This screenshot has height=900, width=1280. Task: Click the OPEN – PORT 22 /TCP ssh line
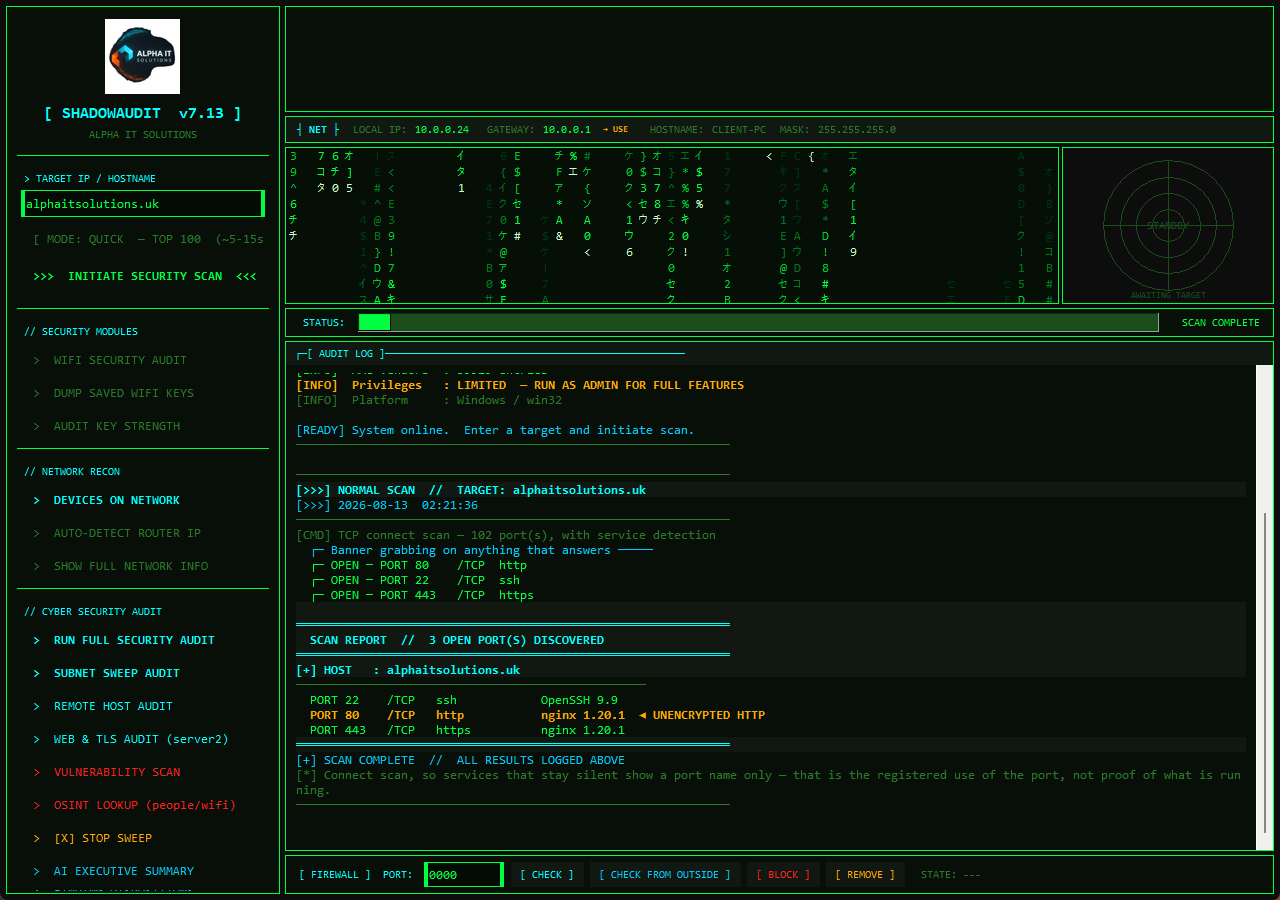(x=417, y=580)
